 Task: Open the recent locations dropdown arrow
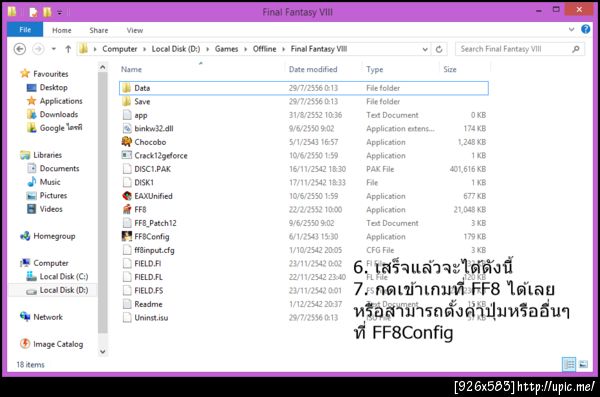point(54,49)
